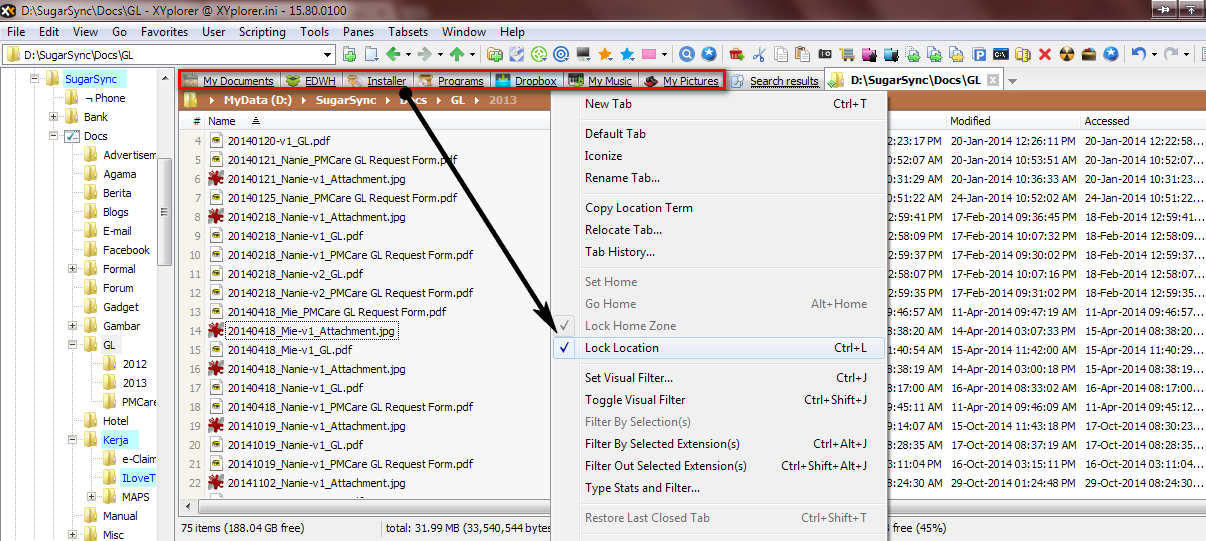Screen dimensions: 1206x541
Task: Click the scissors Cut icon
Action: click(x=759, y=54)
